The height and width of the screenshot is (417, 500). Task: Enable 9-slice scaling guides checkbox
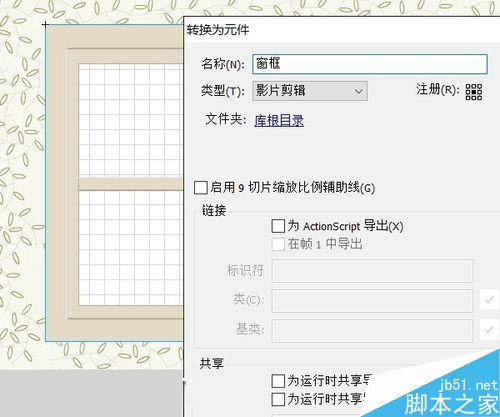(201, 187)
